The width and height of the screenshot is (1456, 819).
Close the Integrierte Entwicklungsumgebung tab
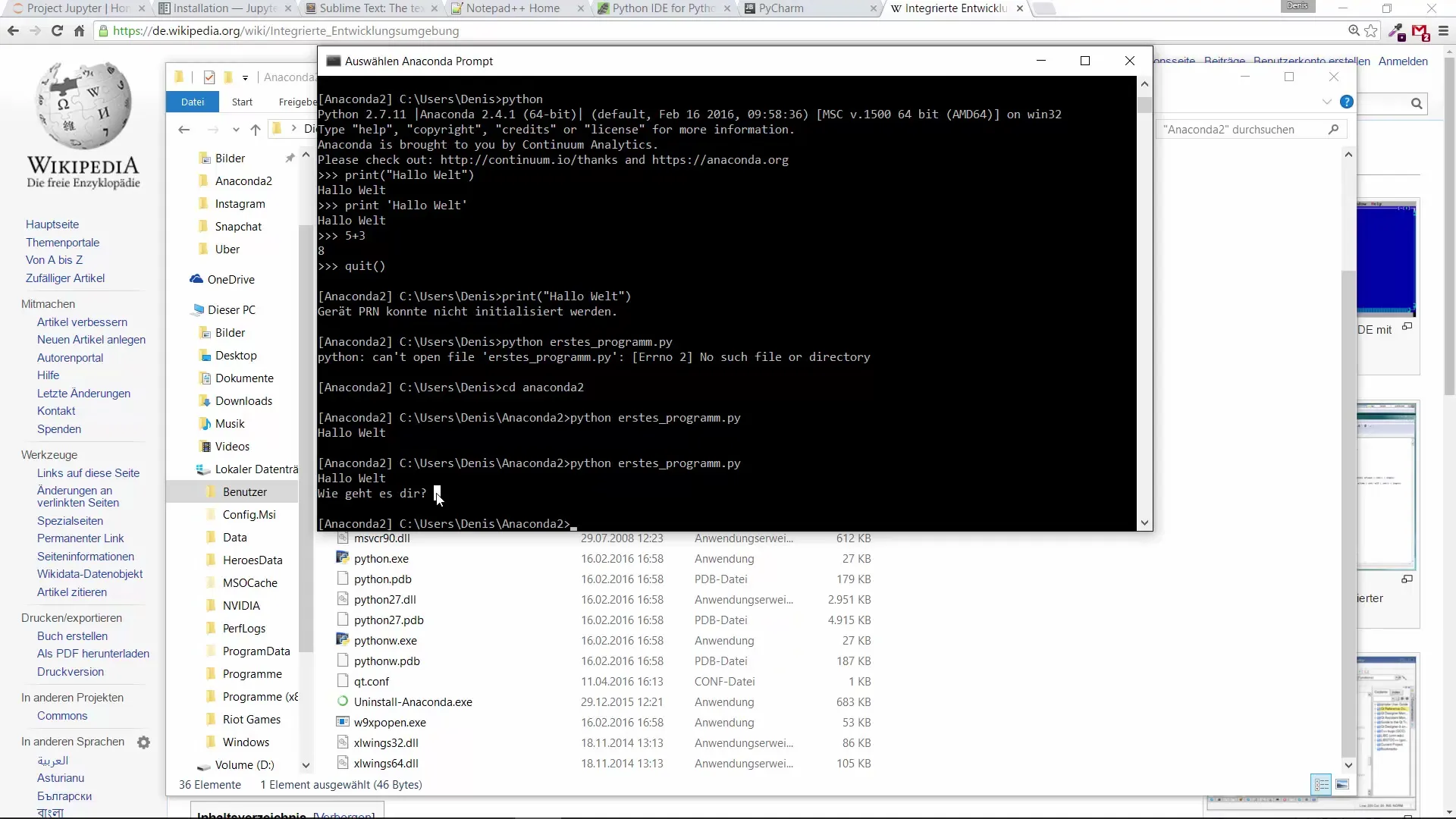tap(1019, 8)
